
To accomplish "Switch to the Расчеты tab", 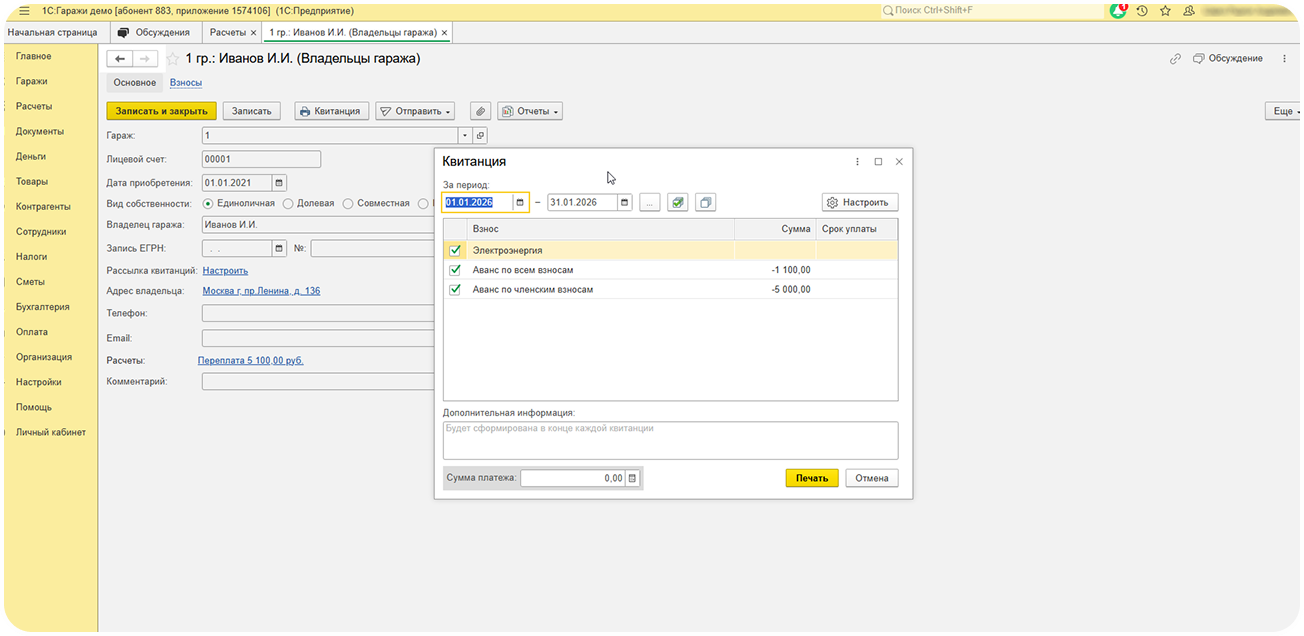I will coord(228,32).
